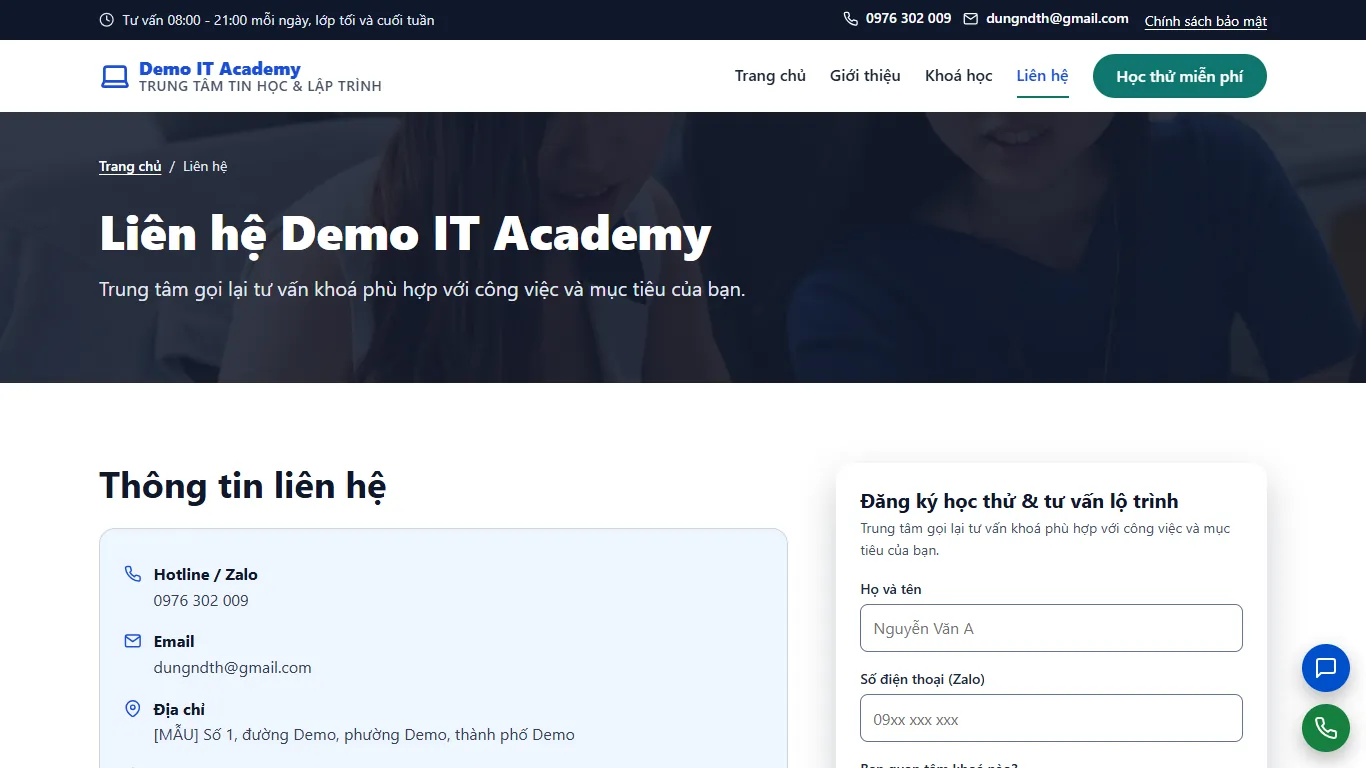Open the floating blue chat bubble button
1366x768 pixels.
1326,668
